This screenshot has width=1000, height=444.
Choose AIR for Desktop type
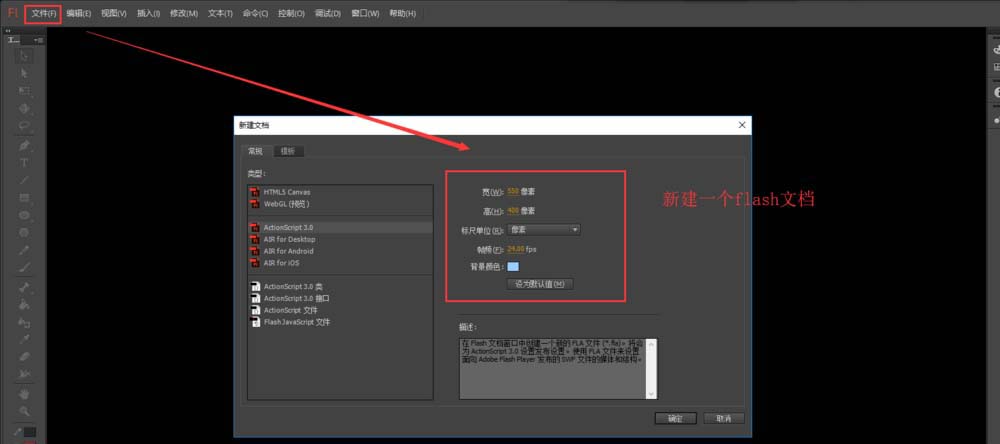point(340,239)
